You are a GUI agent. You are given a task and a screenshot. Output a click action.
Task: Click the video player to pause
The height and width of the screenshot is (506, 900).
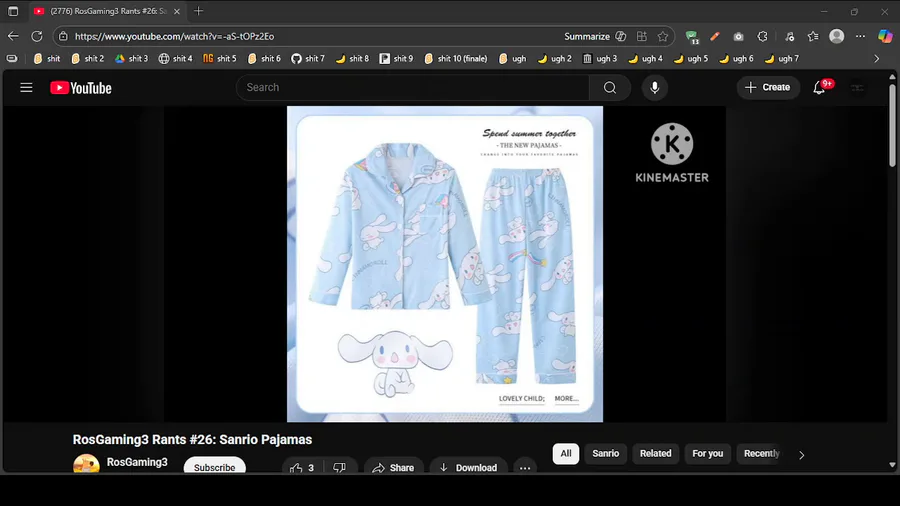445,264
